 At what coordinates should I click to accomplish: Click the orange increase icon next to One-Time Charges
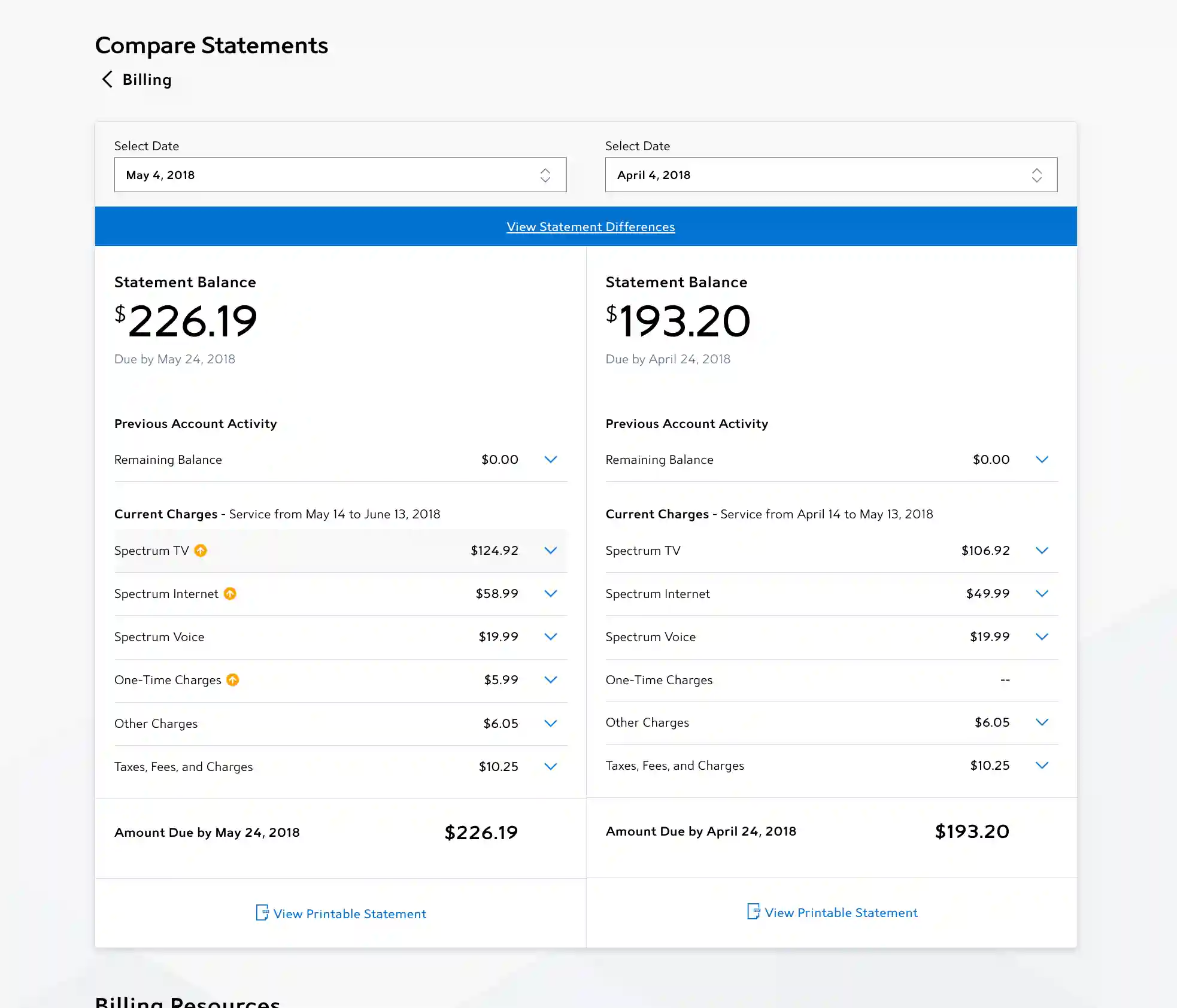[233, 680]
